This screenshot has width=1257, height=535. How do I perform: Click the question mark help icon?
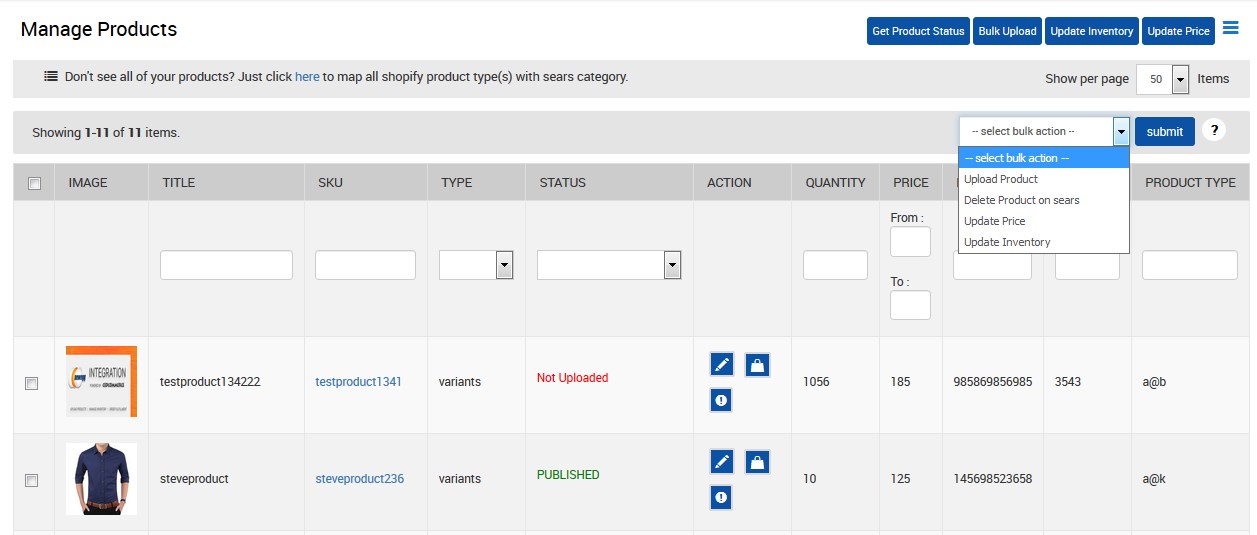1213,130
